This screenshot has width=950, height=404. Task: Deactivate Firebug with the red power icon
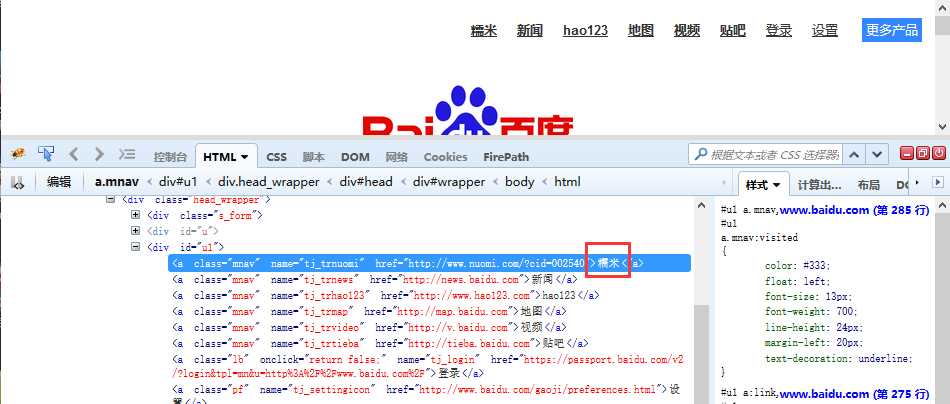pos(938,153)
